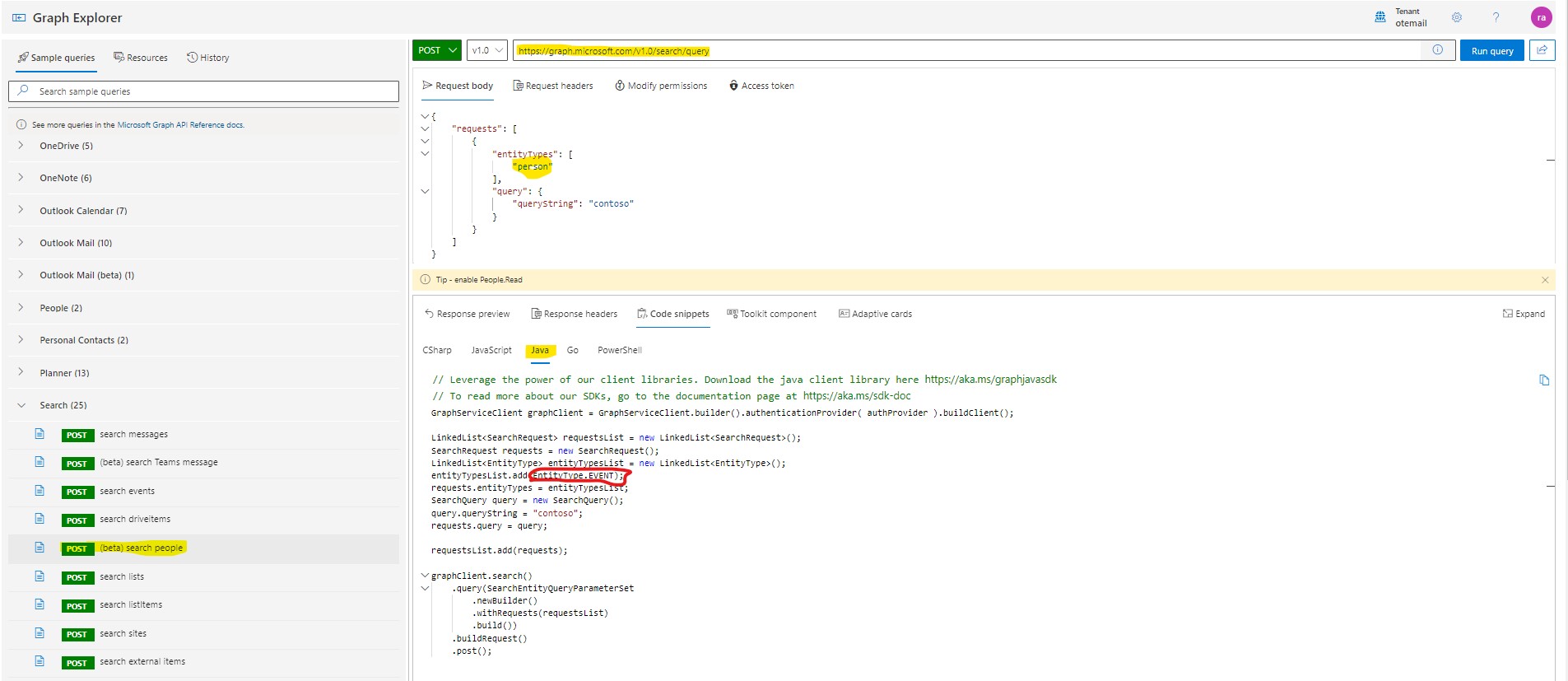The image size is (1568, 681).
Task: Open the v1.0 version dropdown
Action: point(486,50)
